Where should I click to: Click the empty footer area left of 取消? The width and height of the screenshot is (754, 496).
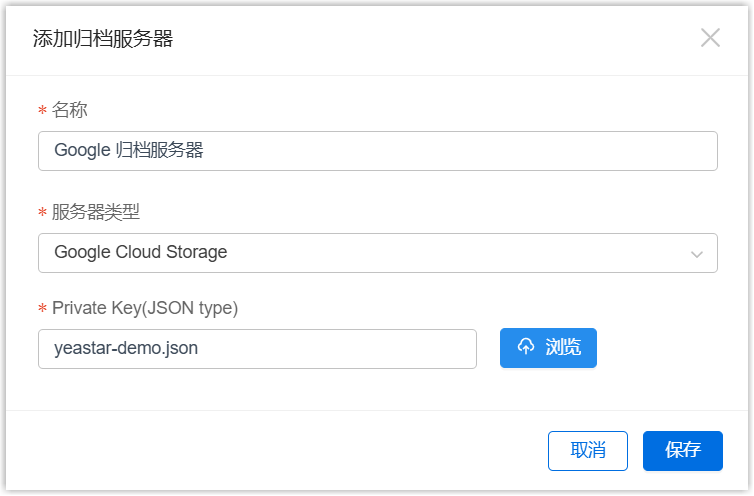point(280,450)
